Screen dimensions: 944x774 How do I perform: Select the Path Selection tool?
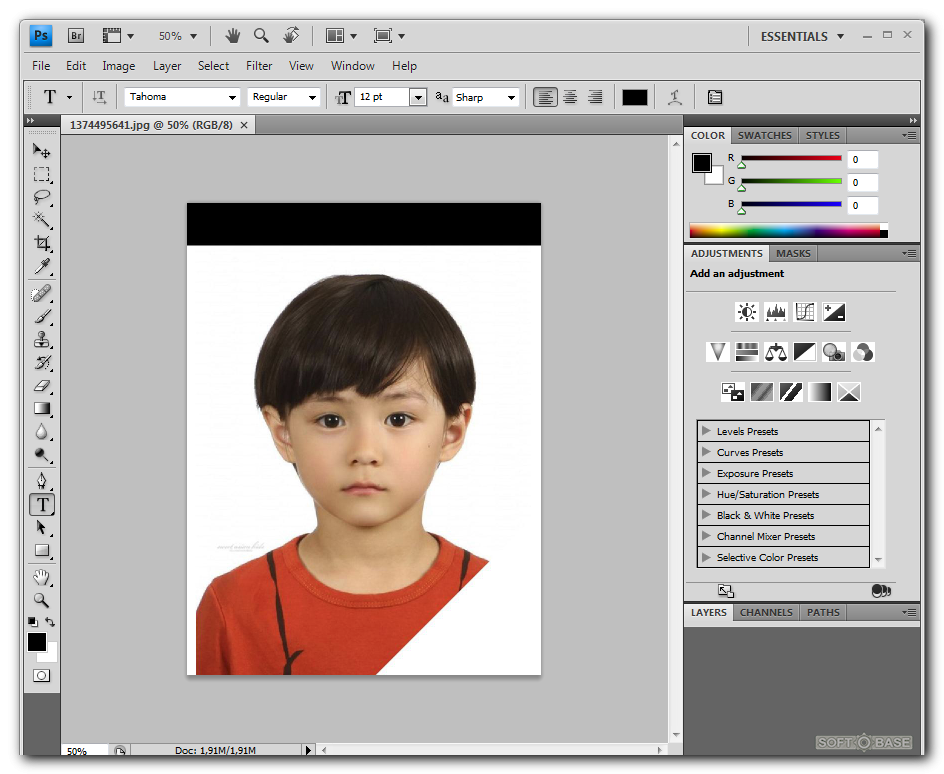click(x=42, y=528)
